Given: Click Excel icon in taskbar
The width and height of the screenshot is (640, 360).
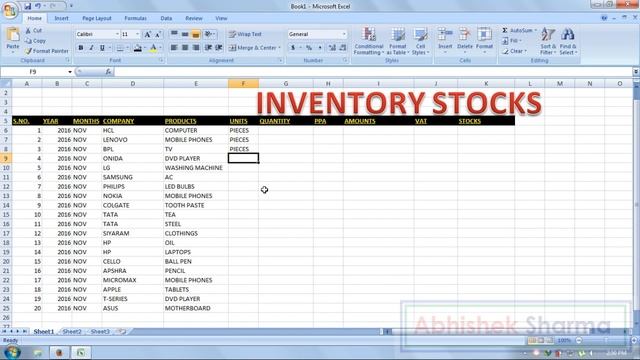Looking at the screenshot, I should tap(81, 352).
